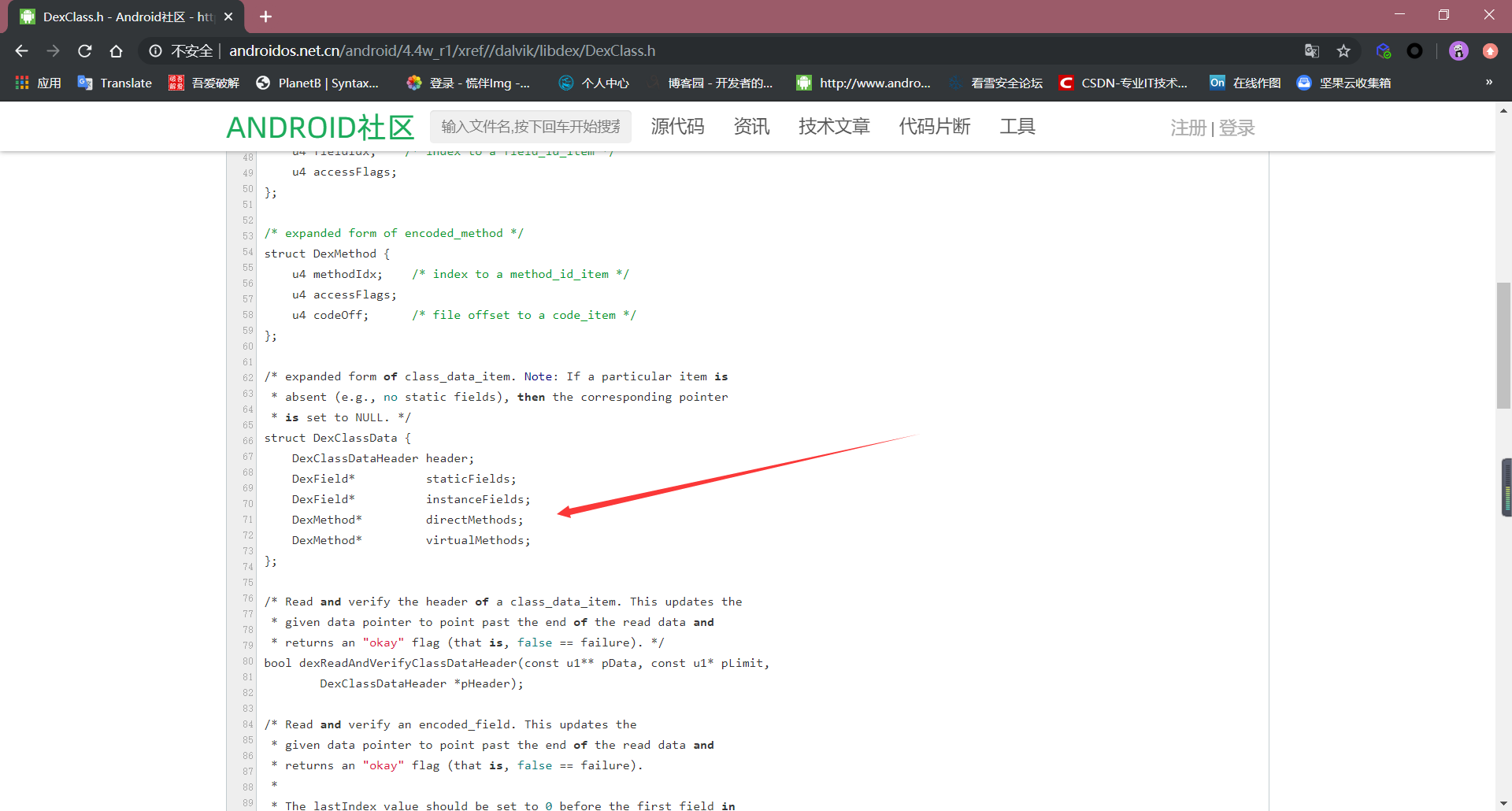Viewport: 1512px width, 811px height.
Task: Click the browser forward arrow
Action: [53, 51]
